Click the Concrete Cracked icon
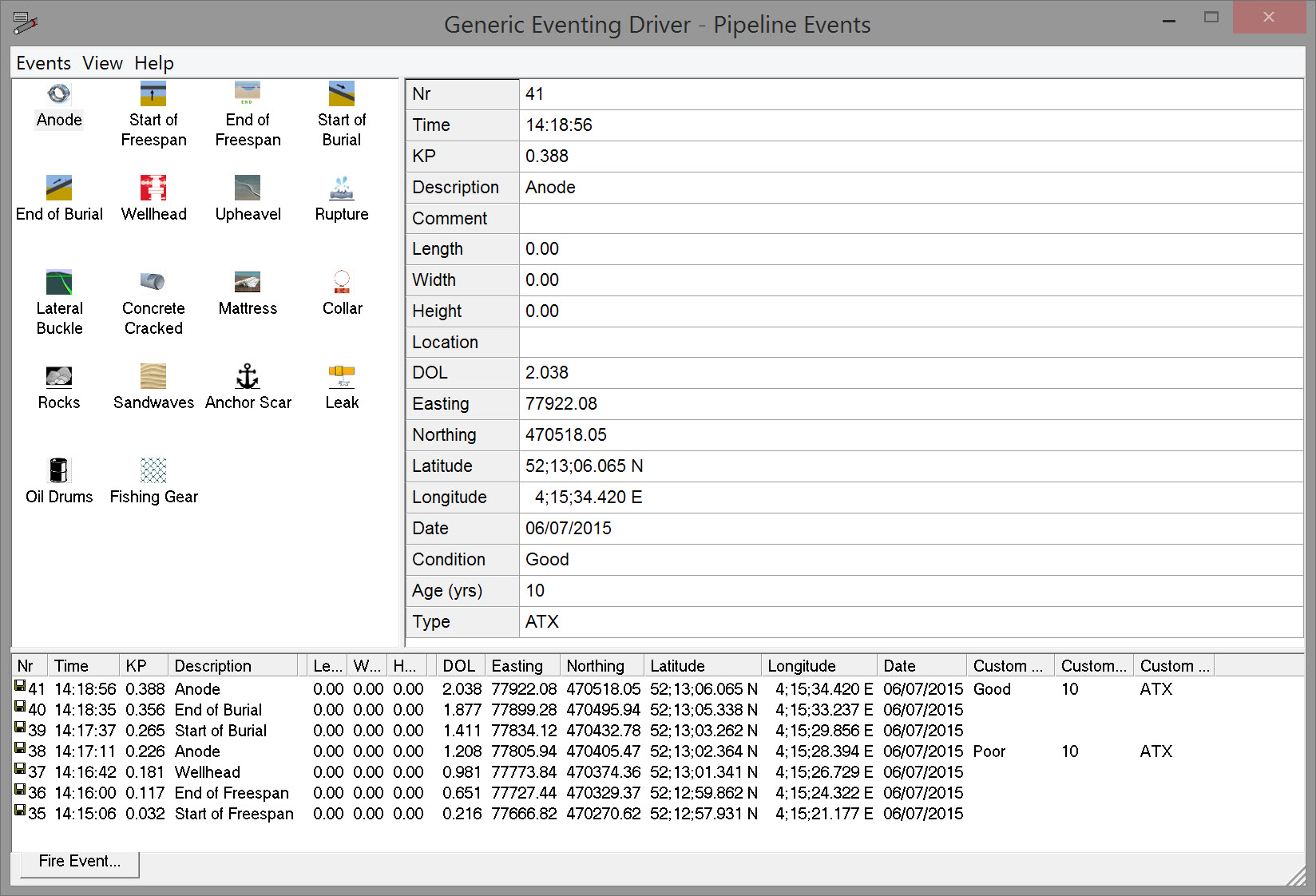The height and width of the screenshot is (896, 1316). (153, 283)
